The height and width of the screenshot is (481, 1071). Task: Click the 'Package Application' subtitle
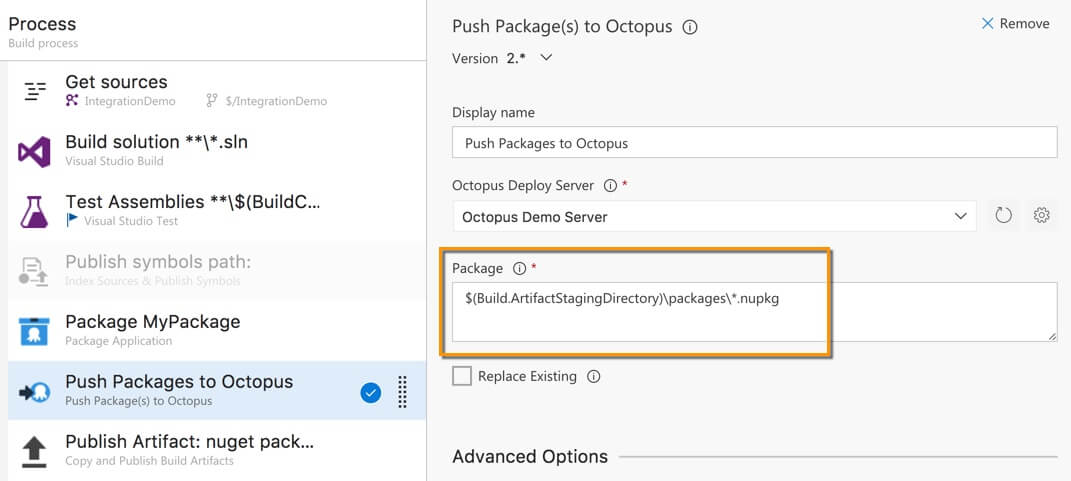(119, 340)
